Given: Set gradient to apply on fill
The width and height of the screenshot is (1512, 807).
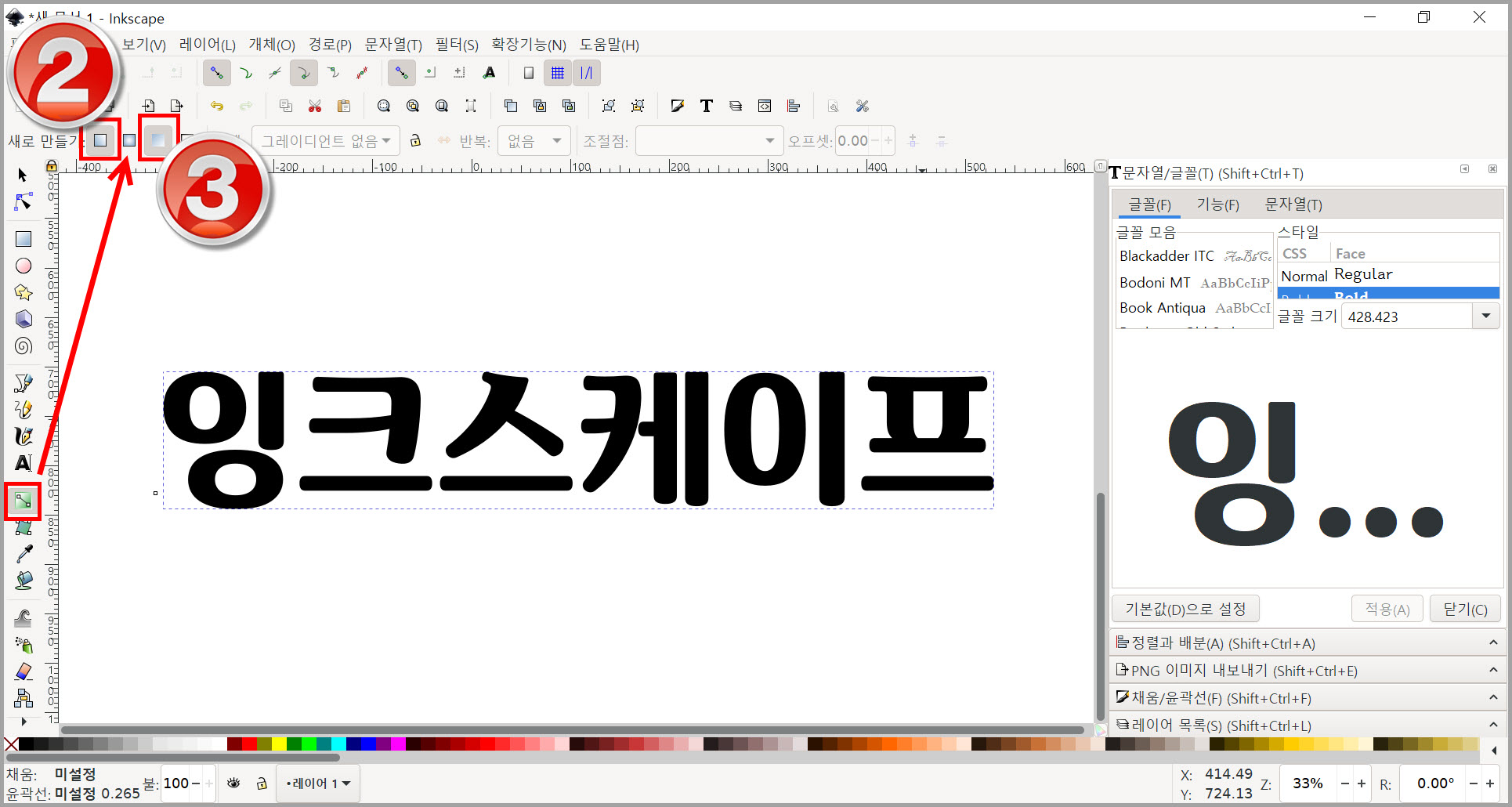Looking at the screenshot, I should point(158,140).
